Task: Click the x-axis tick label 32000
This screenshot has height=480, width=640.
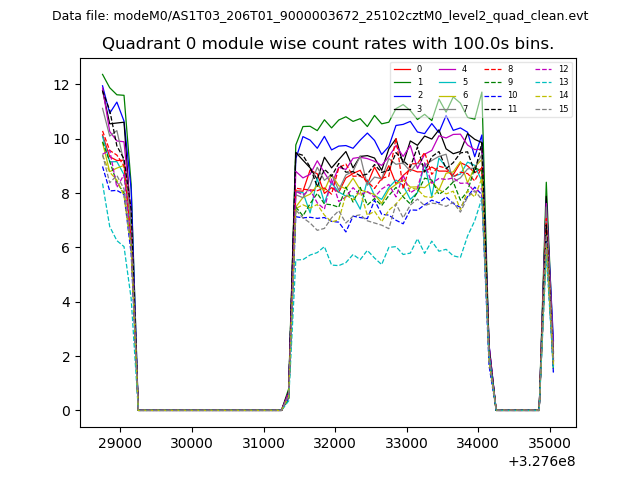Action: [334, 442]
